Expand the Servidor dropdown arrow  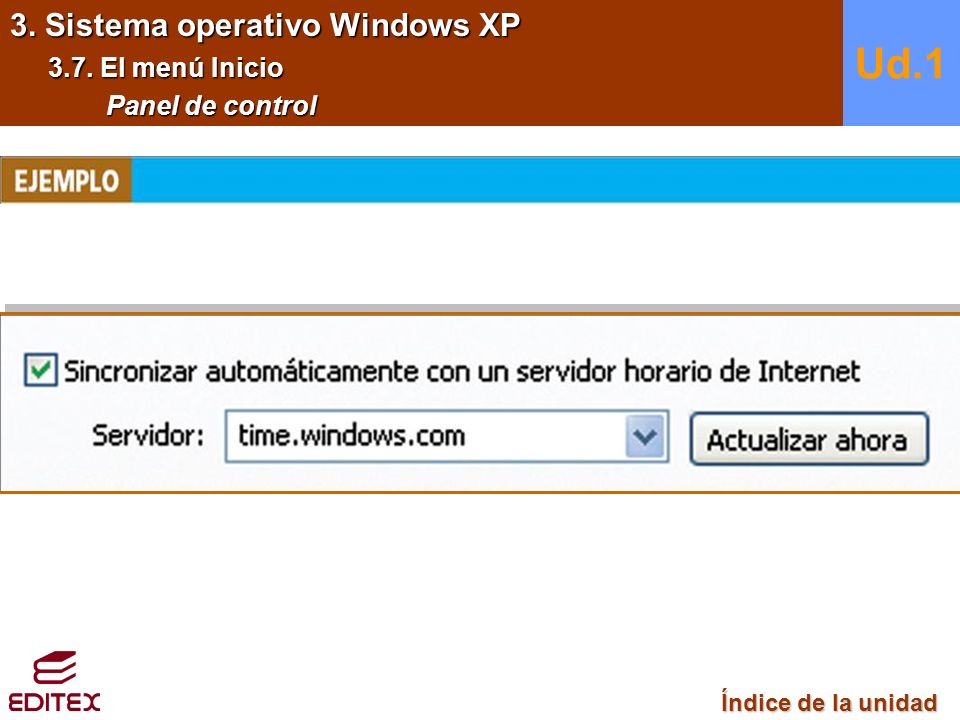(x=645, y=437)
